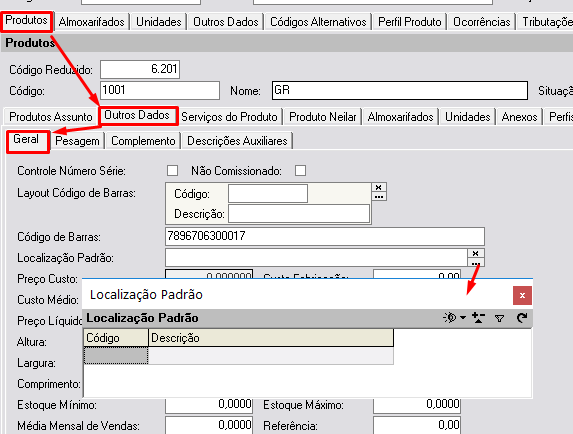Click the sun-eye view icon in grid toolbar
Image resolution: width=573 pixels, height=434 pixels.
(450, 317)
